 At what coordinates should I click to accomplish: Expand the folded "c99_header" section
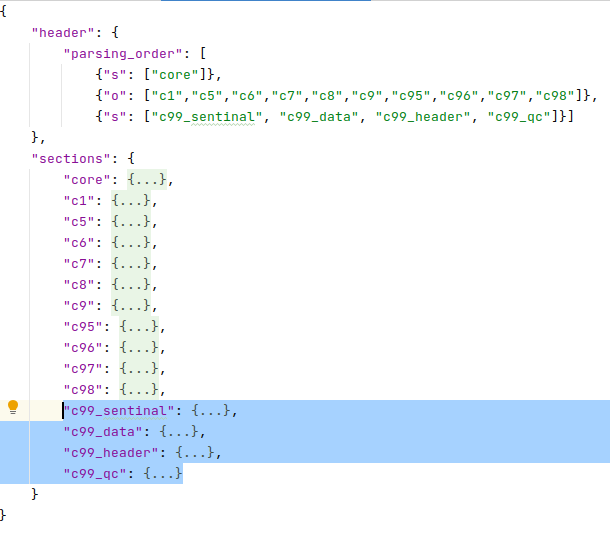tap(195, 453)
